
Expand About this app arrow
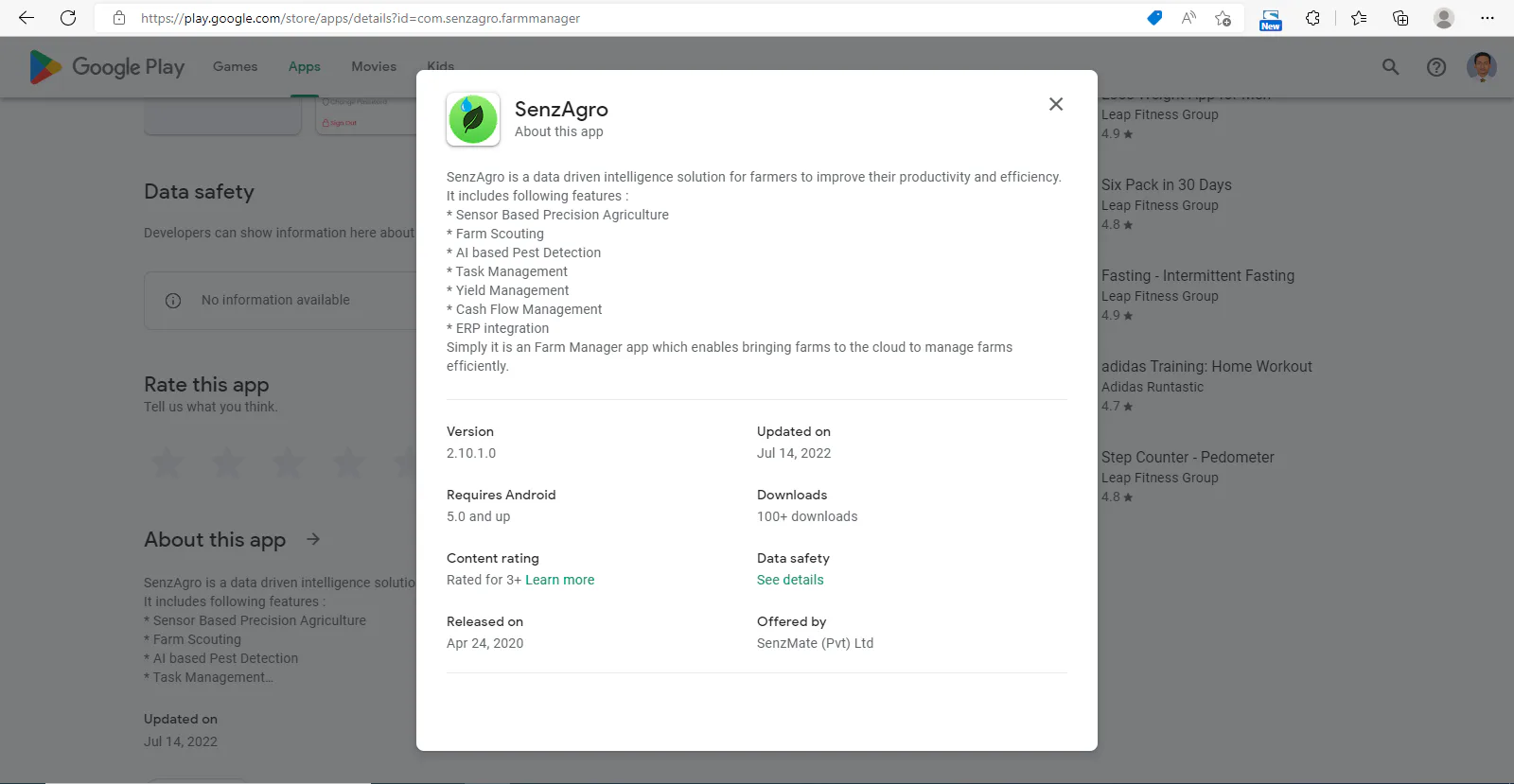point(313,539)
